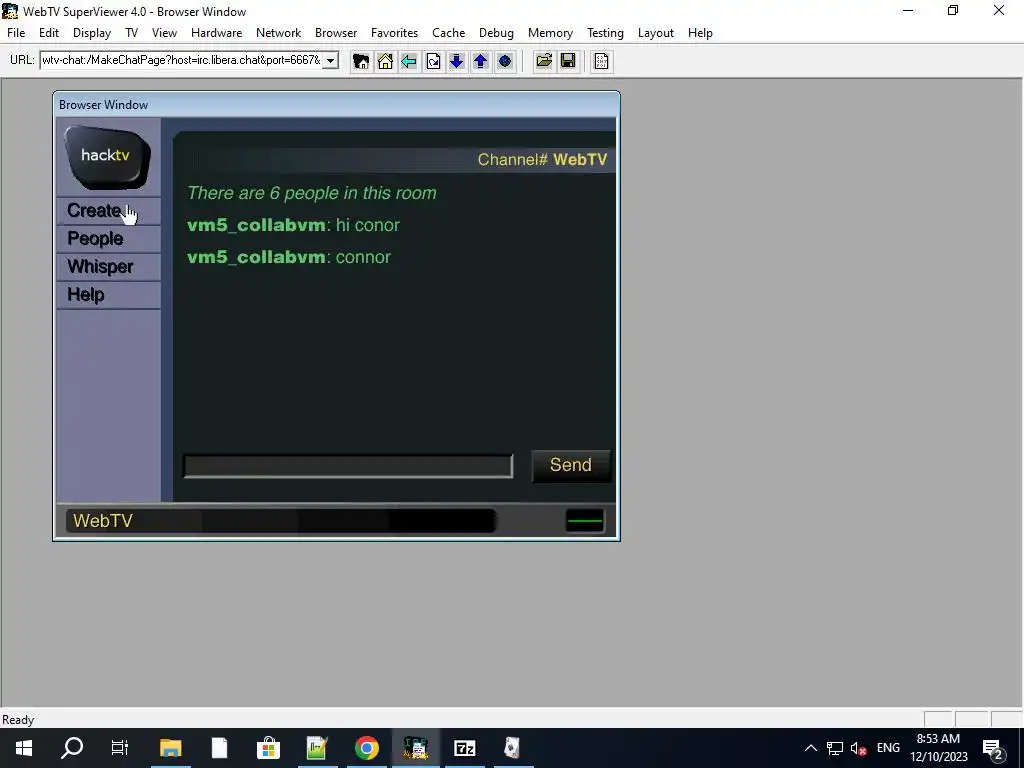This screenshot has width=1024, height=768.
Task: Open Google Chrome from the taskbar
Action: pos(366,748)
